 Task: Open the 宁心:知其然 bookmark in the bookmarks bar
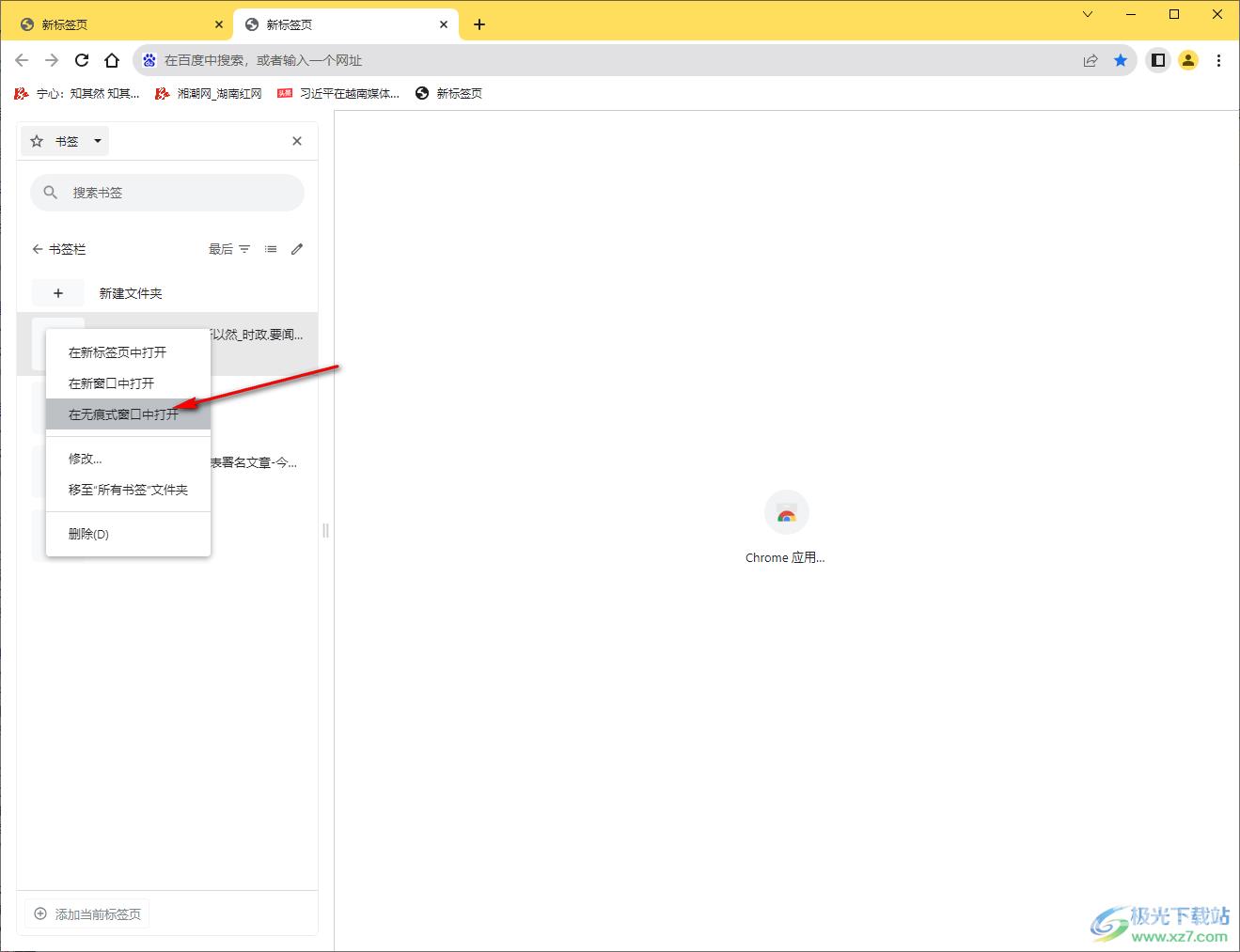click(x=77, y=93)
